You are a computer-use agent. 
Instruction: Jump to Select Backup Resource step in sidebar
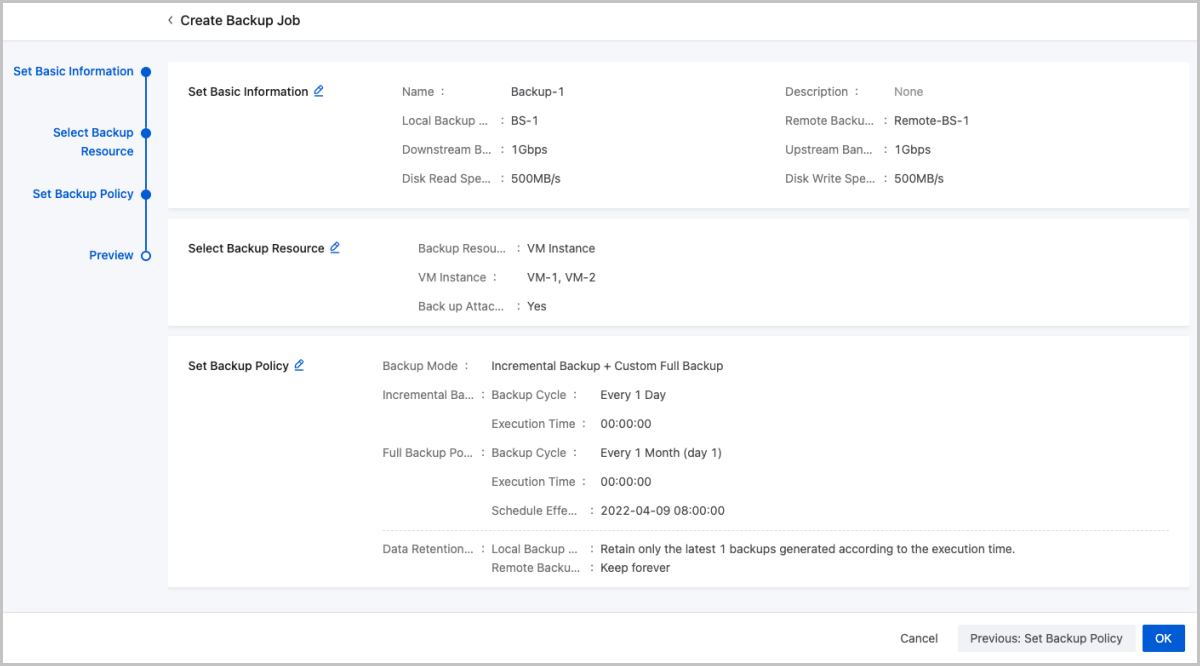tap(93, 142)
